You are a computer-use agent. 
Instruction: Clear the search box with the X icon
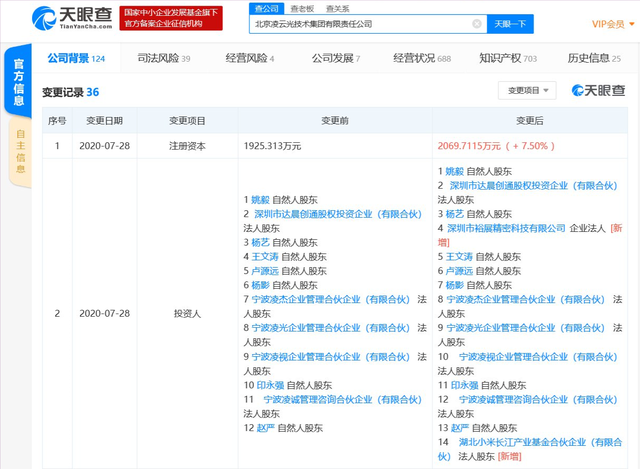[476, 24]
